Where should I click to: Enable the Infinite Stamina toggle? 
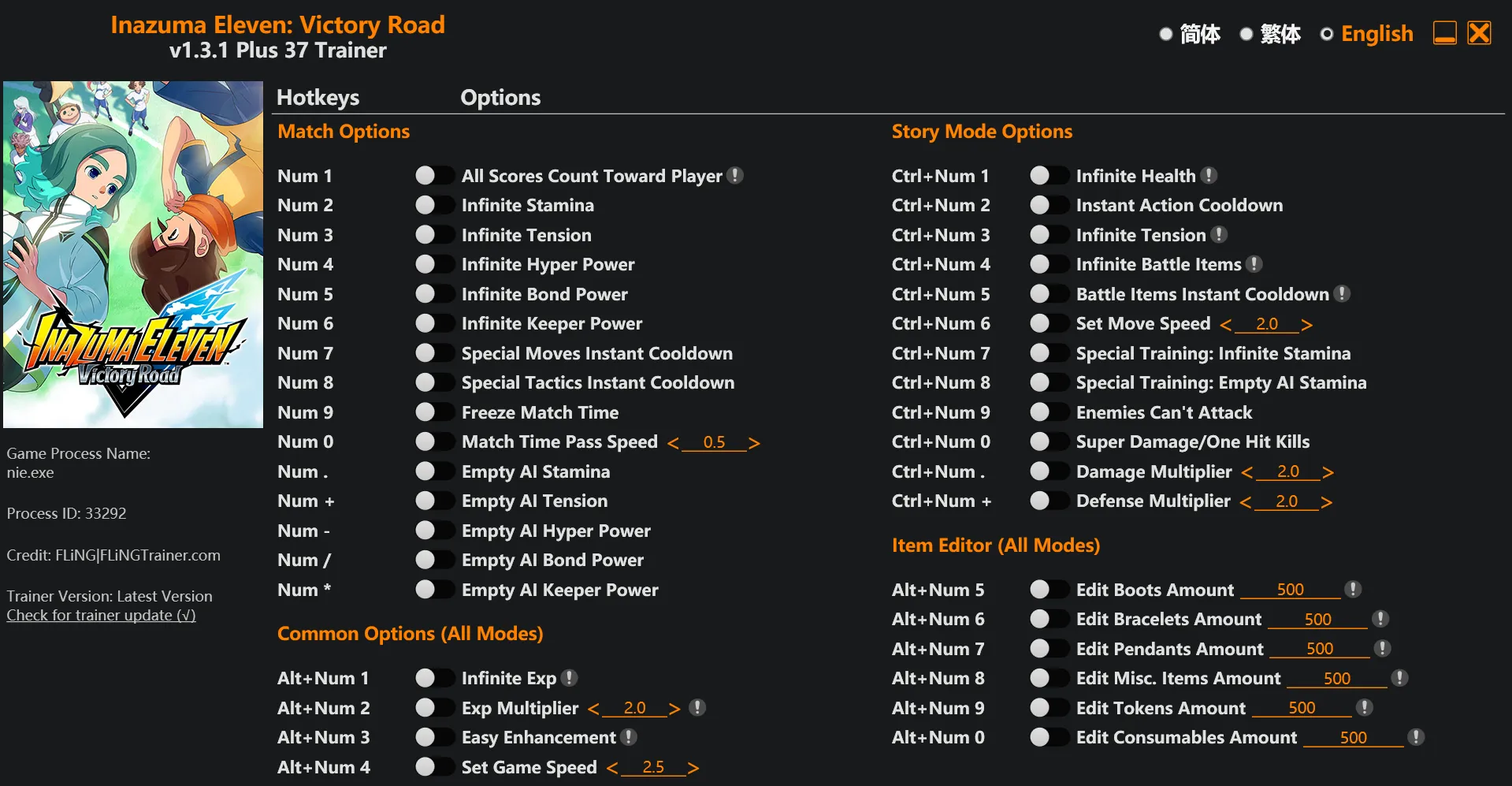434,206
